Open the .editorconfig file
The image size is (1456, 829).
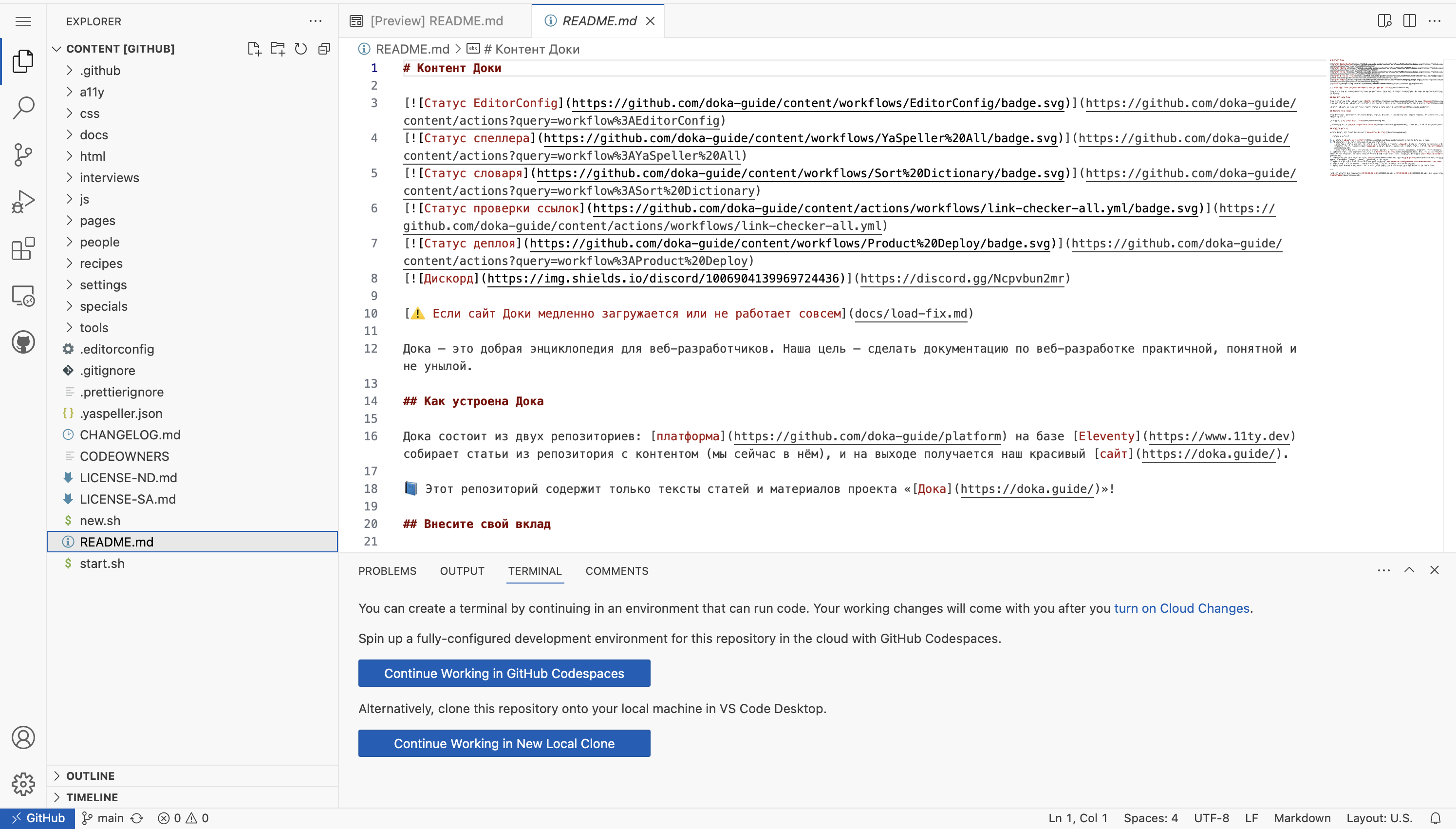point(192,349)
